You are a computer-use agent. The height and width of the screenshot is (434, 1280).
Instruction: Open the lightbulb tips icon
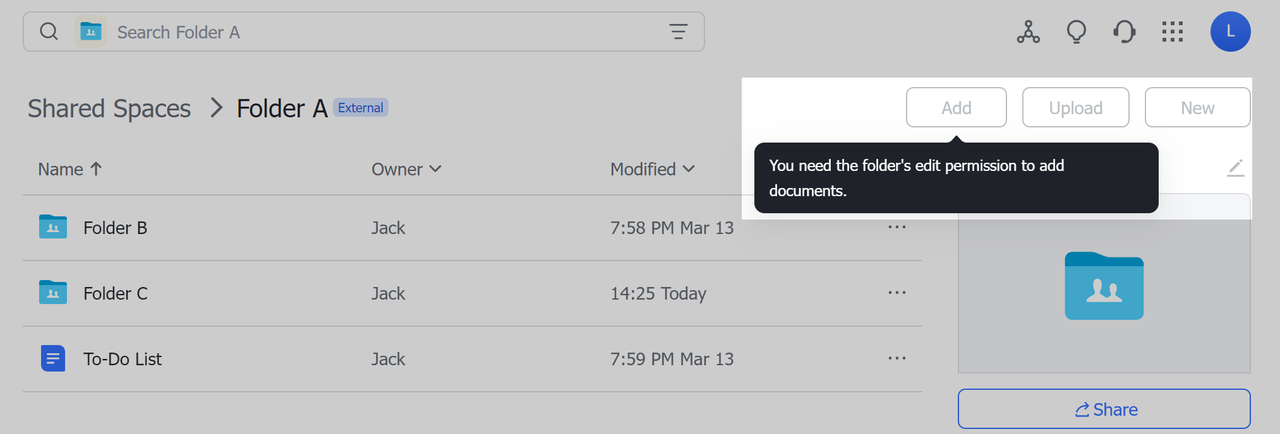coord(1076,32)
